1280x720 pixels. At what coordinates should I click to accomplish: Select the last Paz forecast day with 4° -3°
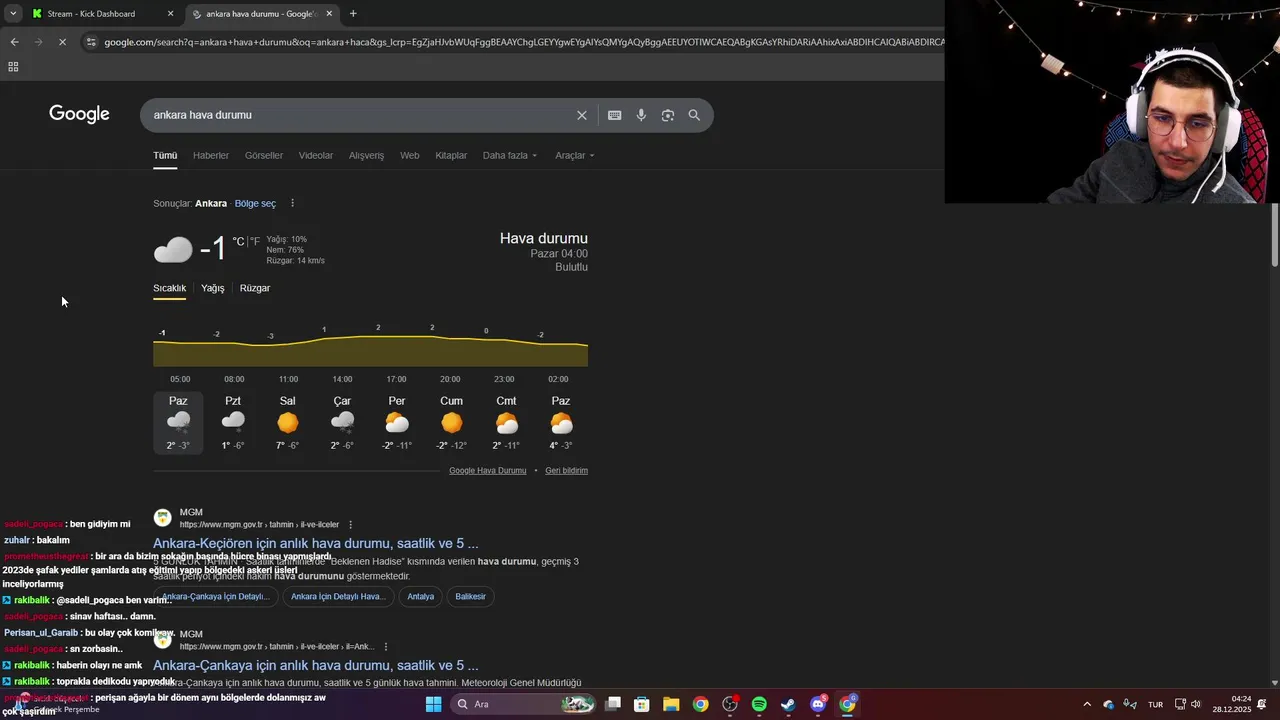tap(561, 422)
